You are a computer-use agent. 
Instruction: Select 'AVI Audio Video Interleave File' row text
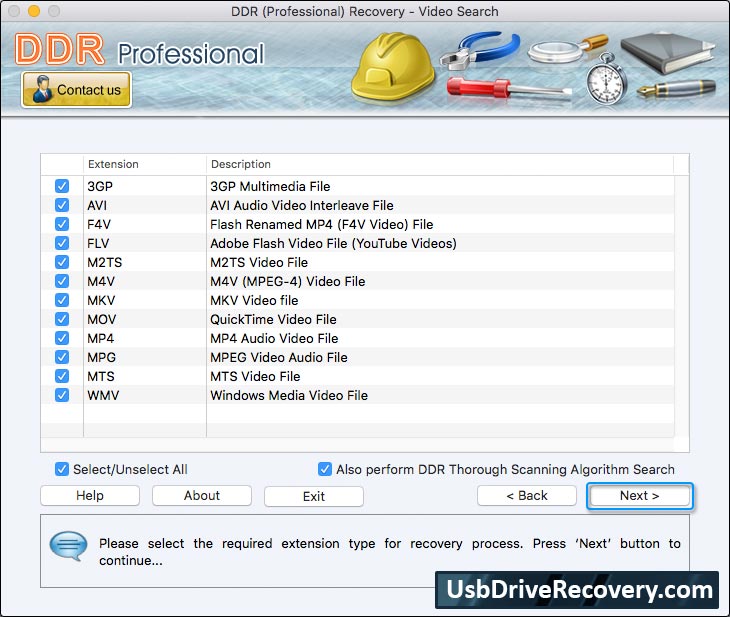click(302, 205)
